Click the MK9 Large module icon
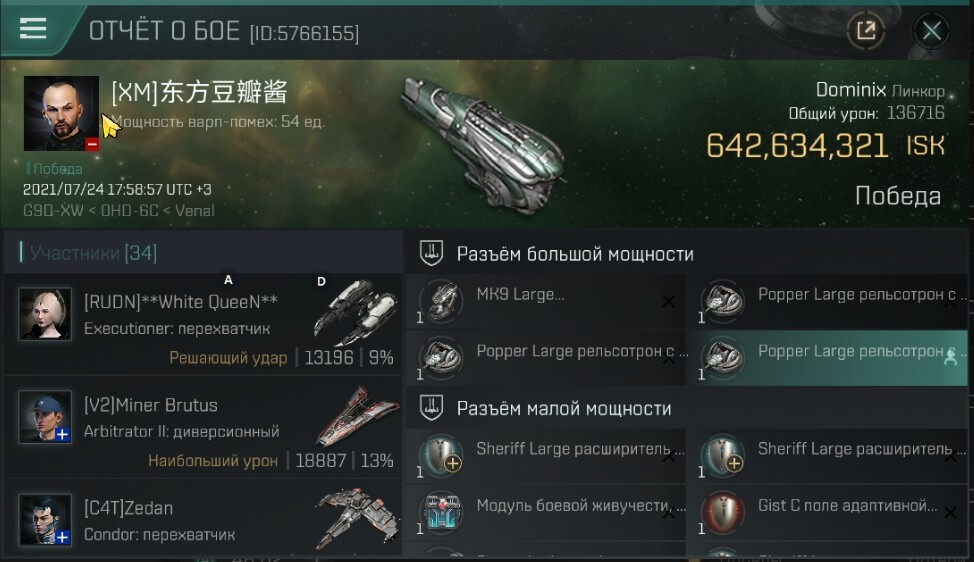974x562 pixels. point(442,301)
